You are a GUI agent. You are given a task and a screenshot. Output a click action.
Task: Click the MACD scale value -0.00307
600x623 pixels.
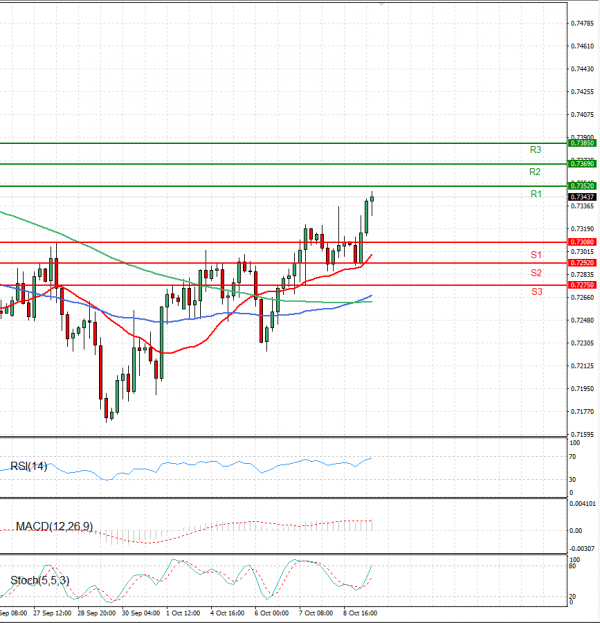tap(583, 549)
